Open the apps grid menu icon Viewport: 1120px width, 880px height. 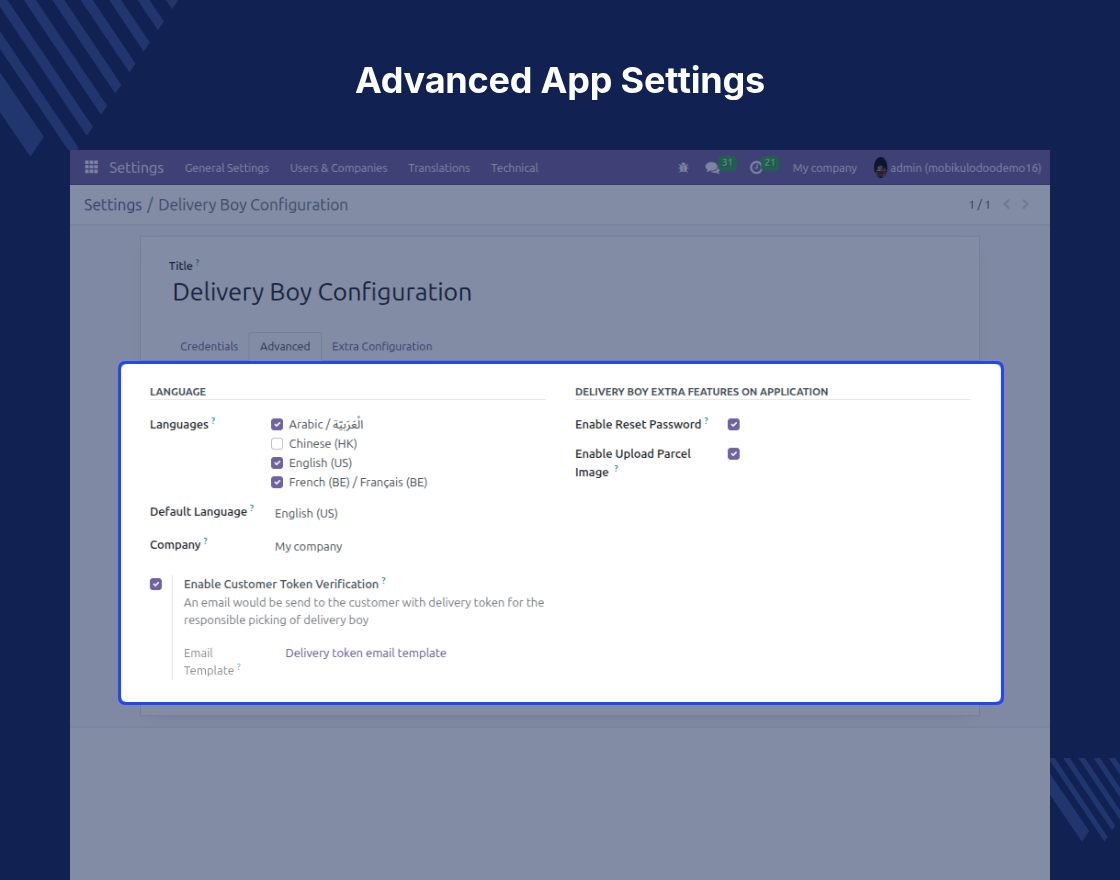click(91, 167)
